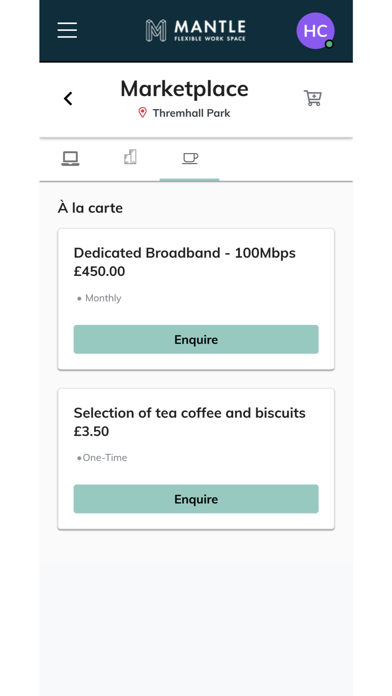Click the £450.00 price text
Viewport: 392px width, 696px height.
pyautogui.click(x=99, y=271)
